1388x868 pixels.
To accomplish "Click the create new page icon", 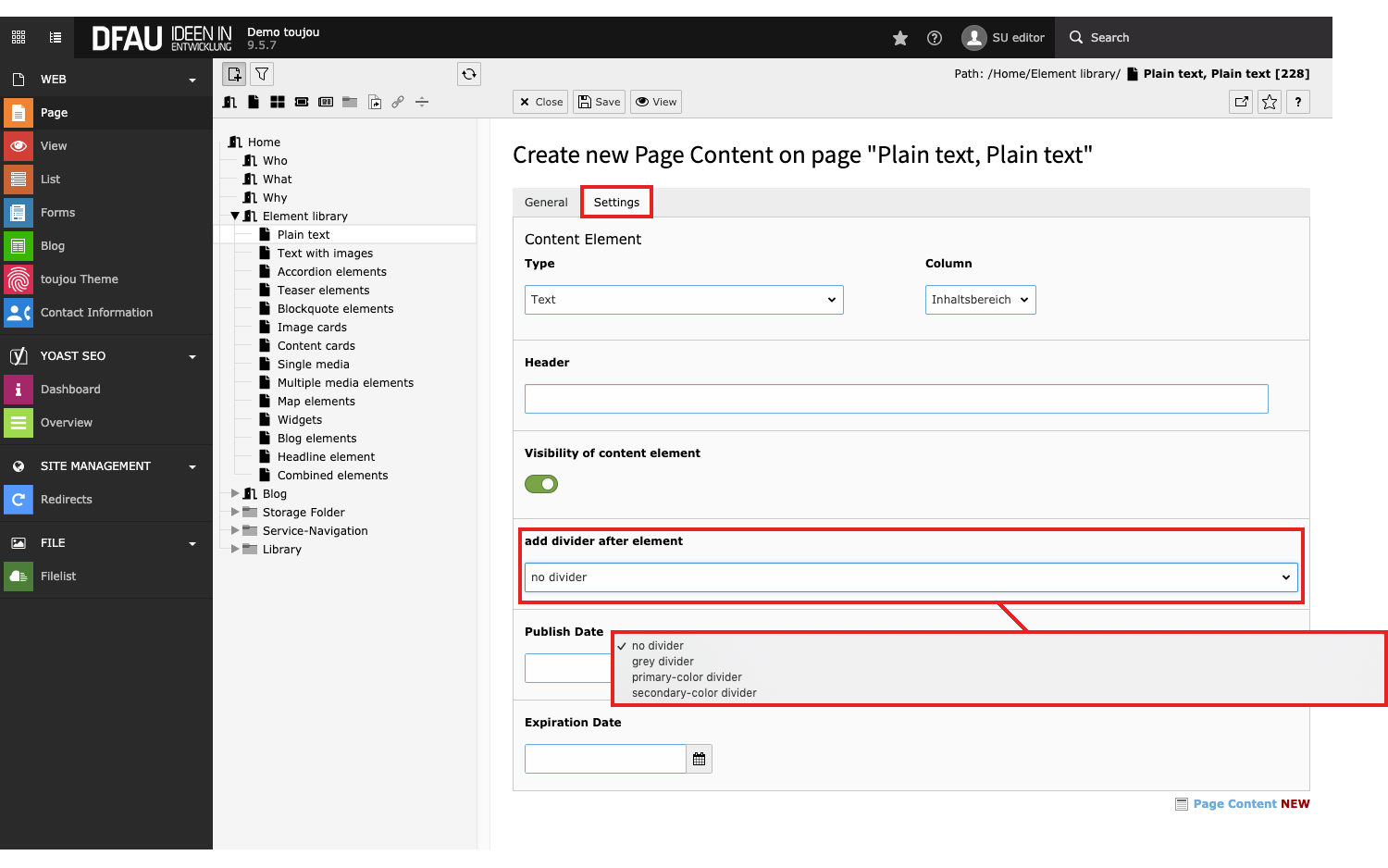I will (x=234, y=74).
